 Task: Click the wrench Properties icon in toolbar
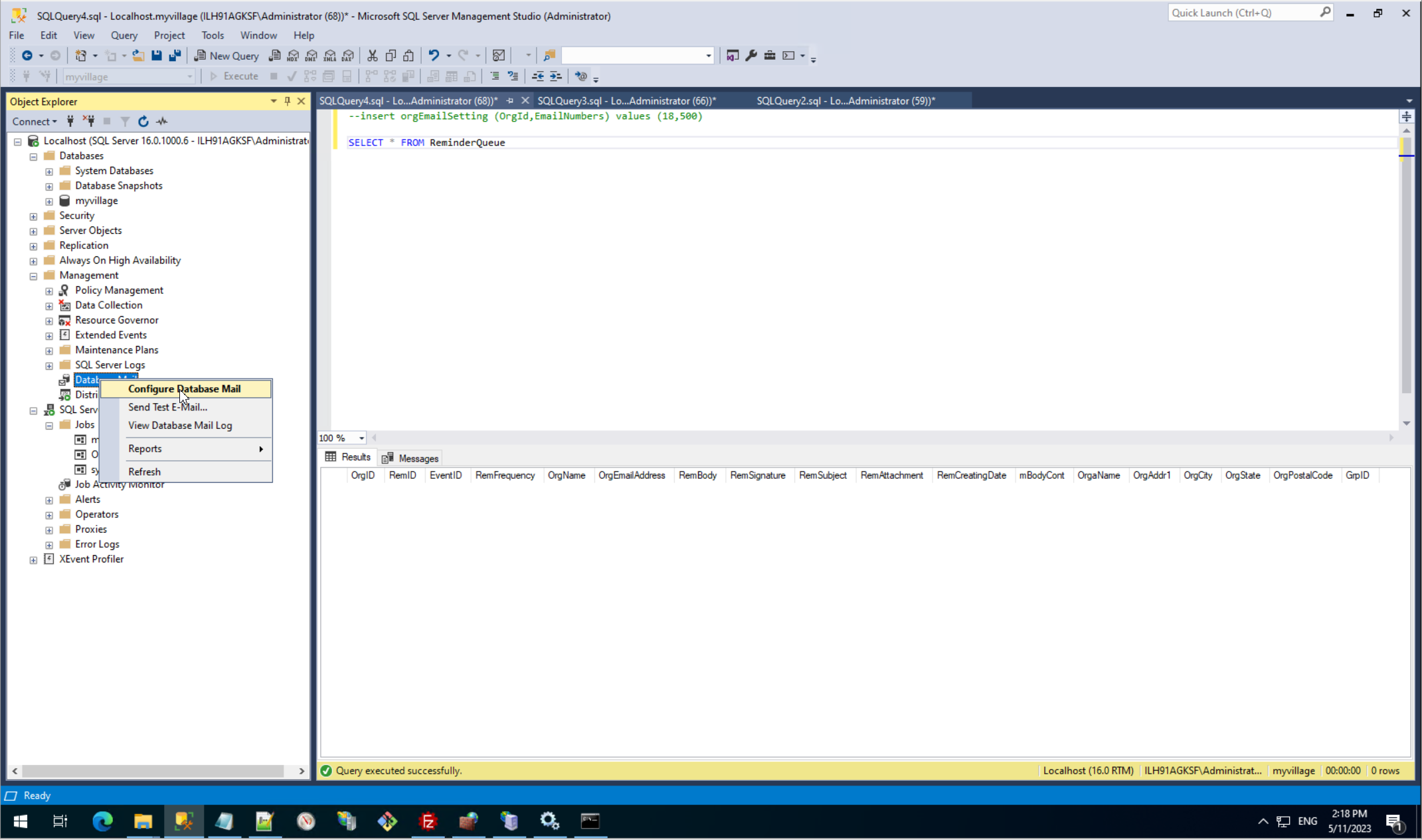[x=751, y=56]
